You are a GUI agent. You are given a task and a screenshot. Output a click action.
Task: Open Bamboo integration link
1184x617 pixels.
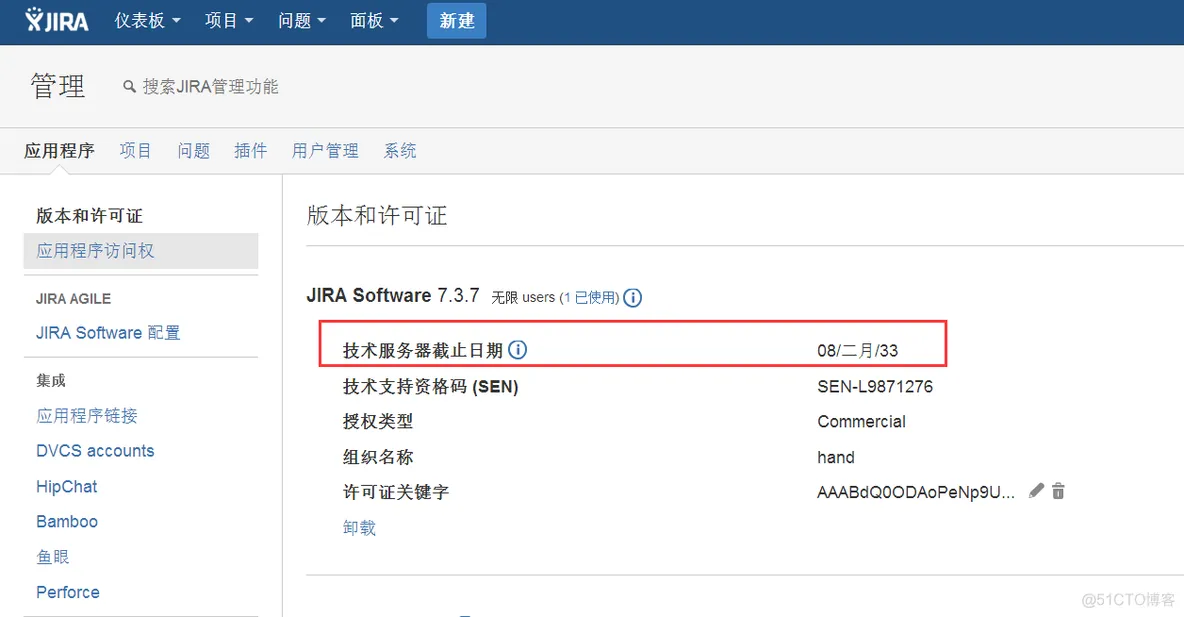click(67, 522)
